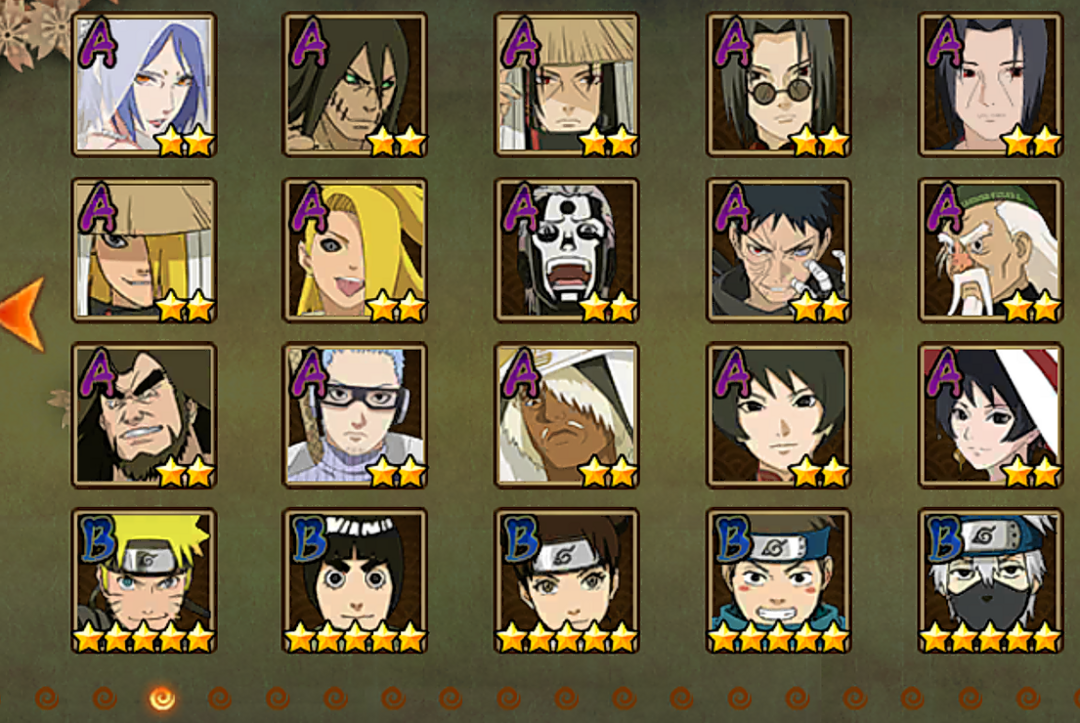Select the highlighted third spiral page indicator
Viewport: 1080px width, 723px height.
(163, 698)
